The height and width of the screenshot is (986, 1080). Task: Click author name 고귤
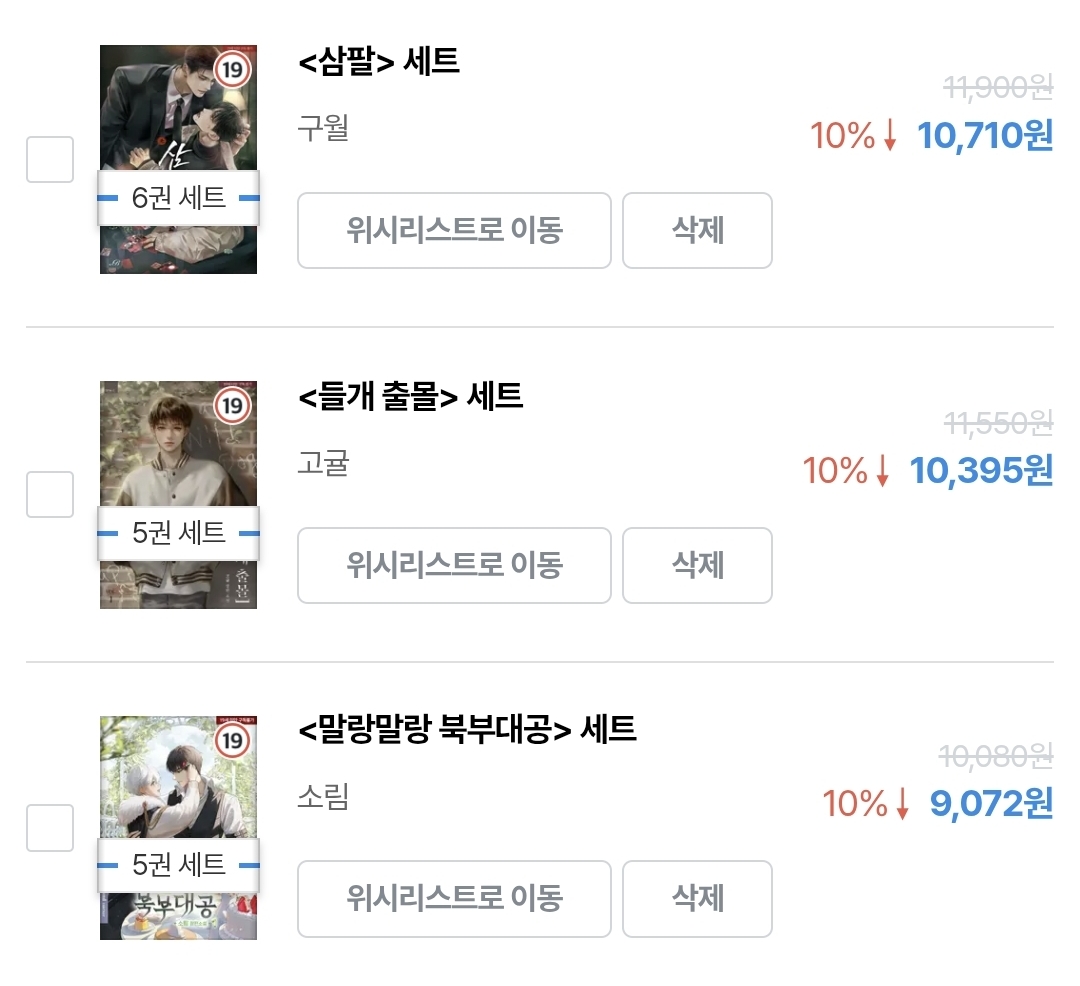tap(323, 464)
